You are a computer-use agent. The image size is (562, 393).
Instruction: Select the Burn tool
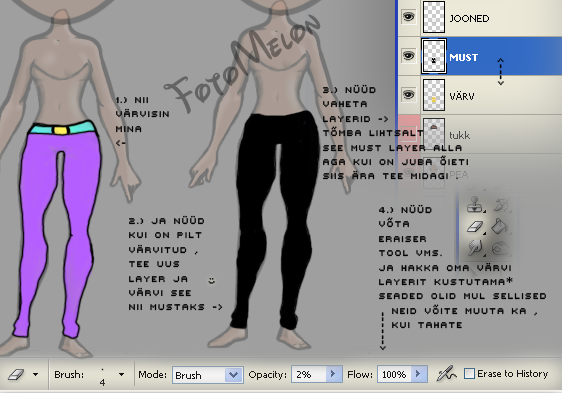pos(500,247)
